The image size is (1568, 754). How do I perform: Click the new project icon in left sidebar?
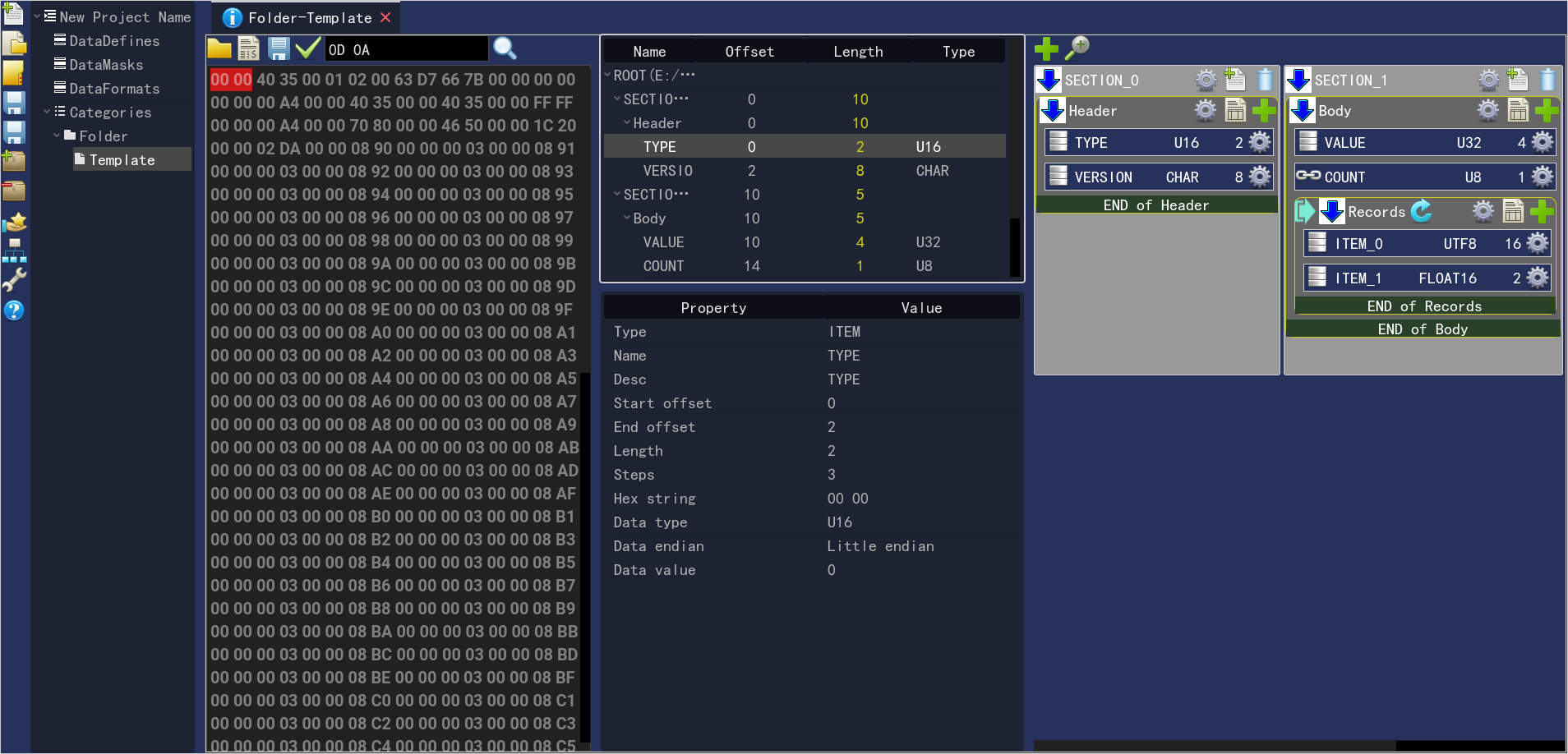(x=13, y=12)
